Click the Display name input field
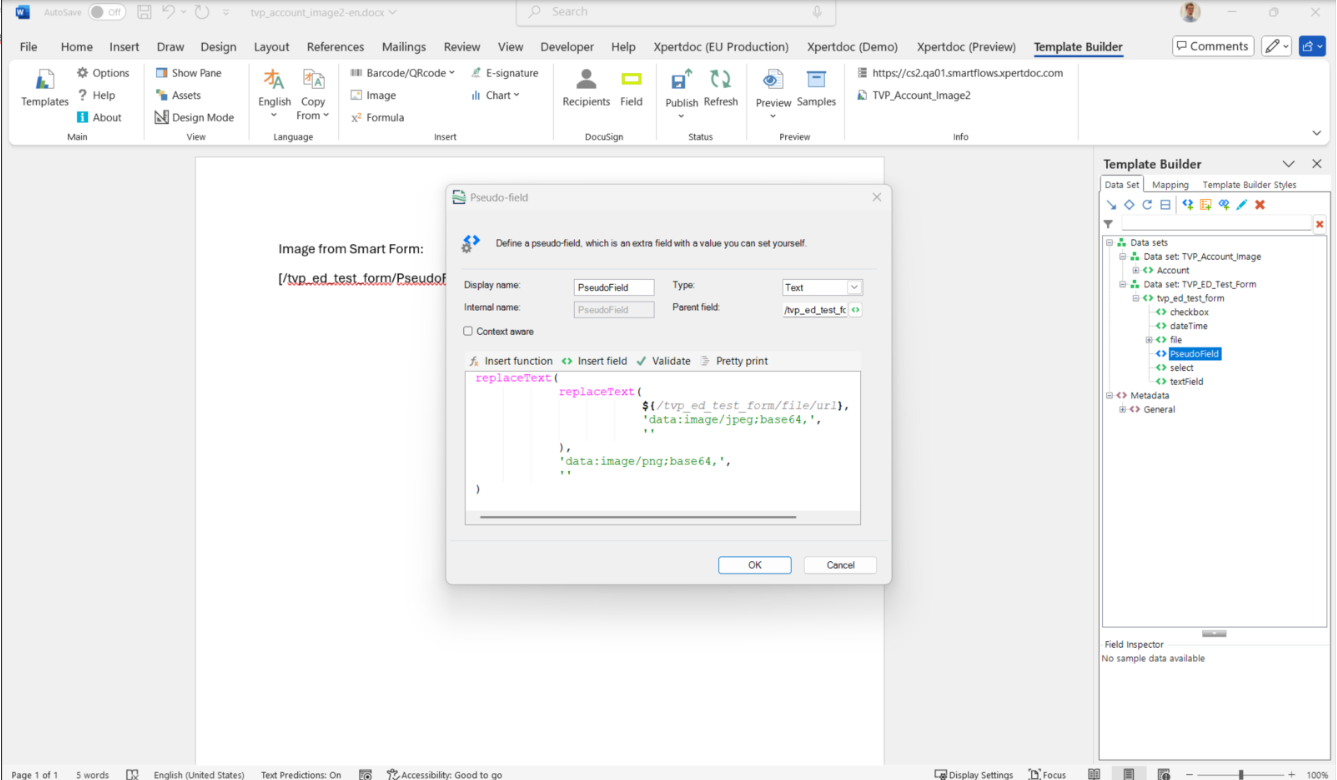This screenshot has height=780, width=1337. pyautogui.click(x=614, y=287)
